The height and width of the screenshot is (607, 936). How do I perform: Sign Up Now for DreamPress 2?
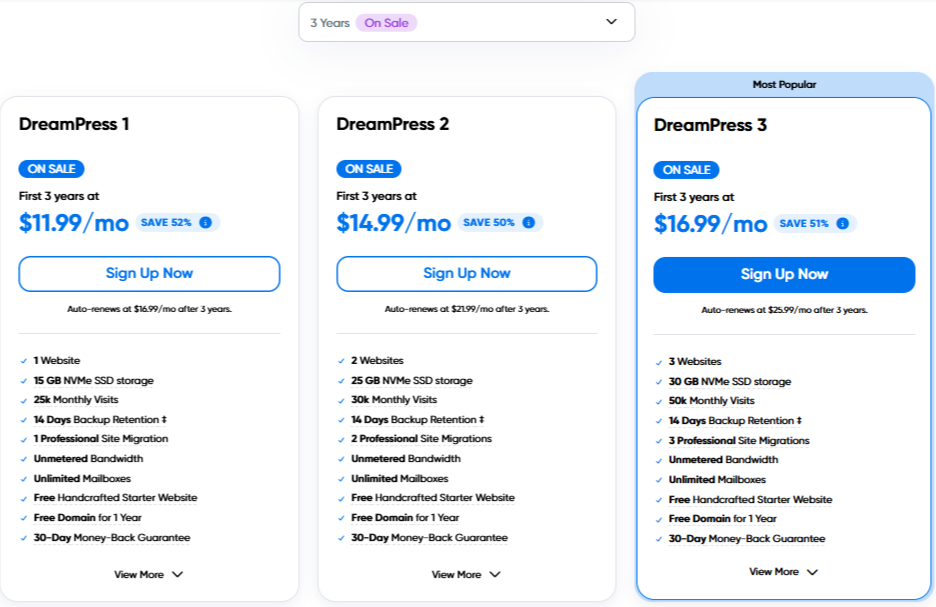467,274
